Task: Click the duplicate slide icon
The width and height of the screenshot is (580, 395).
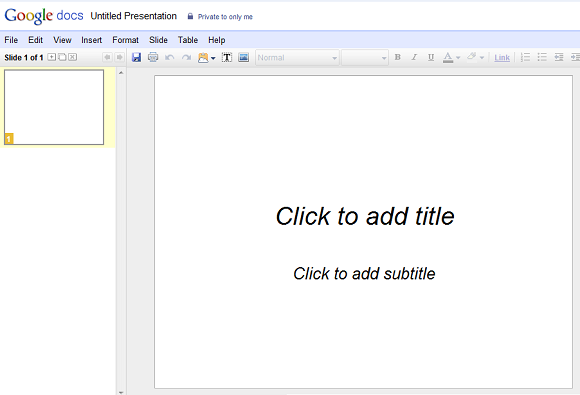Action: click(62, 57)
